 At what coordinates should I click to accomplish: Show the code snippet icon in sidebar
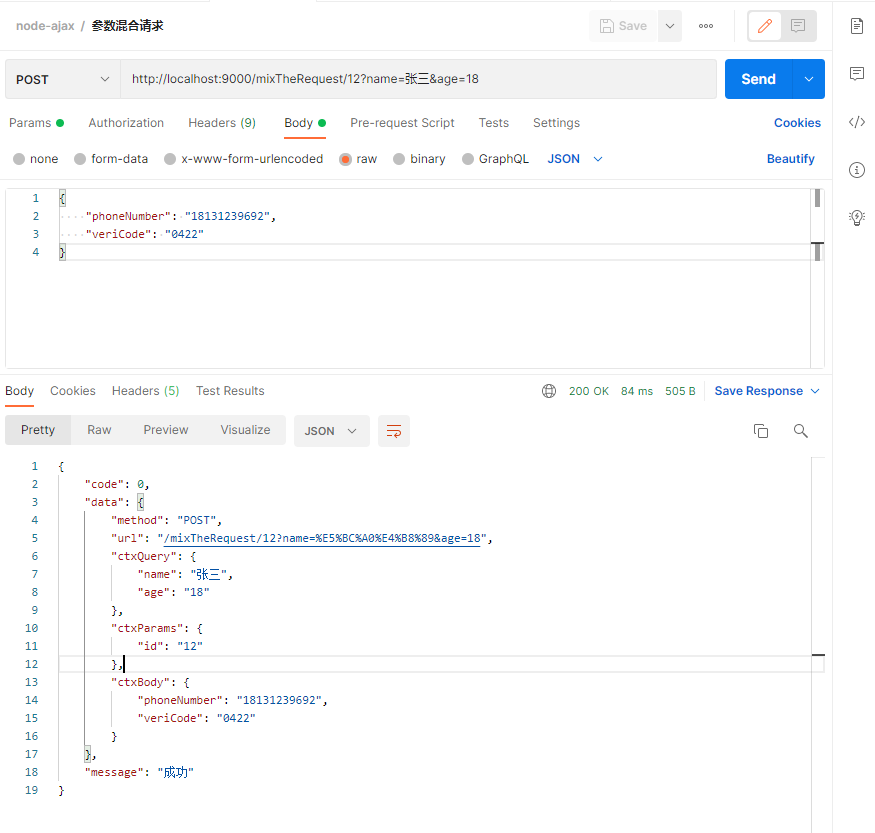(857, 122)
